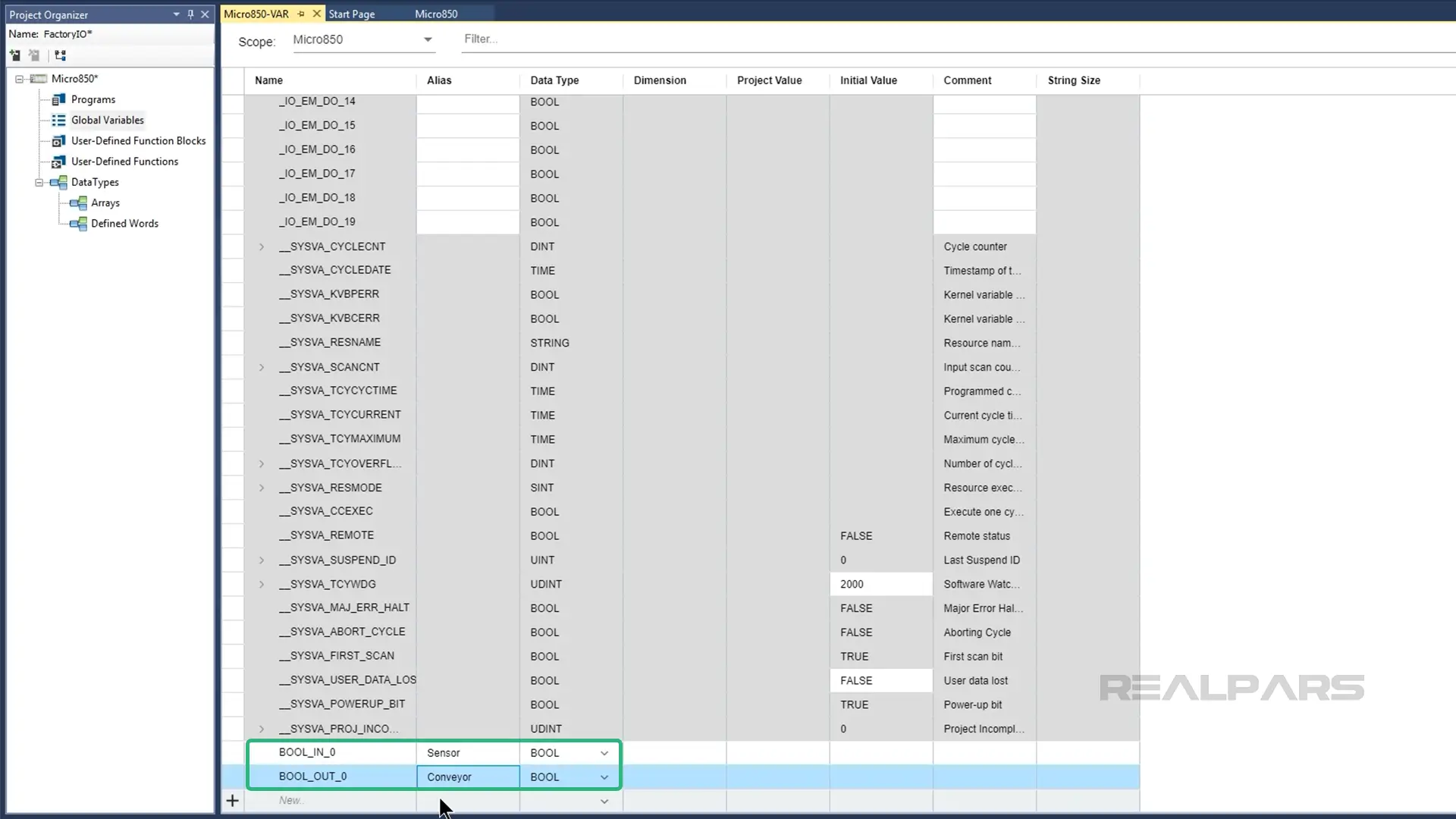This screenshot has width=1456, height=819.
Task: Click the __SYSVA_FIRST_SCAN variable name
Action: pyautogui.click(x=337, y=656)
